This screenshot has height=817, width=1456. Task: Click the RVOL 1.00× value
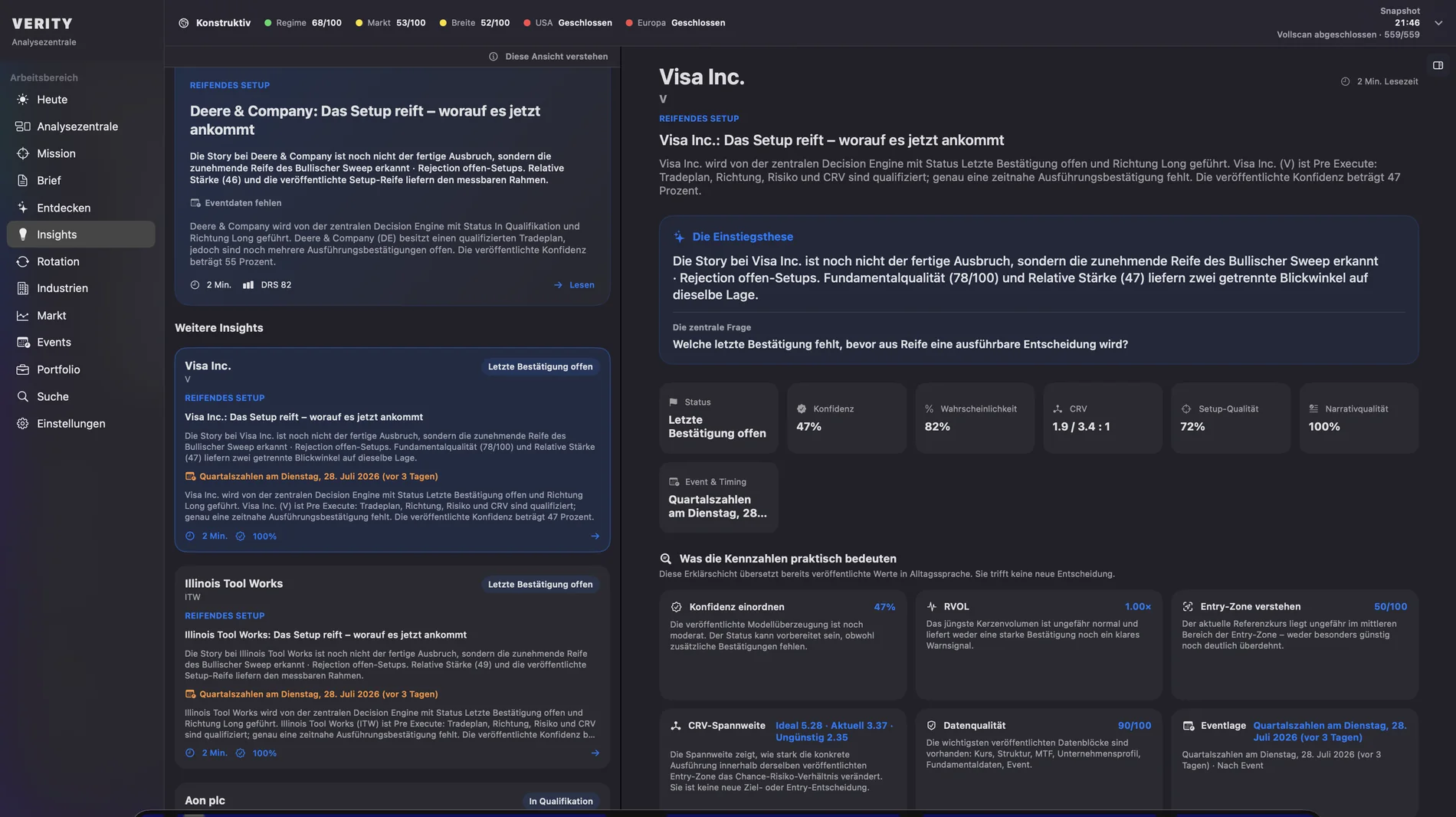click(1138, 607)
